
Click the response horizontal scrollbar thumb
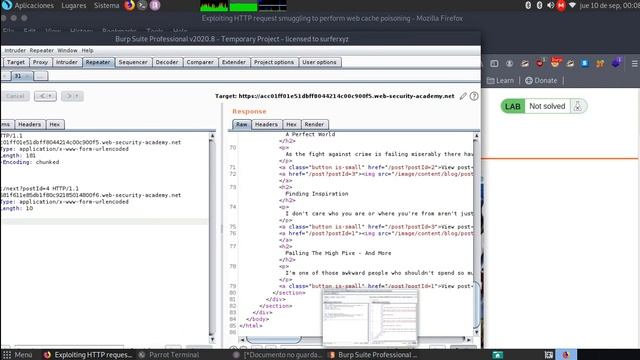coord(273,340)
